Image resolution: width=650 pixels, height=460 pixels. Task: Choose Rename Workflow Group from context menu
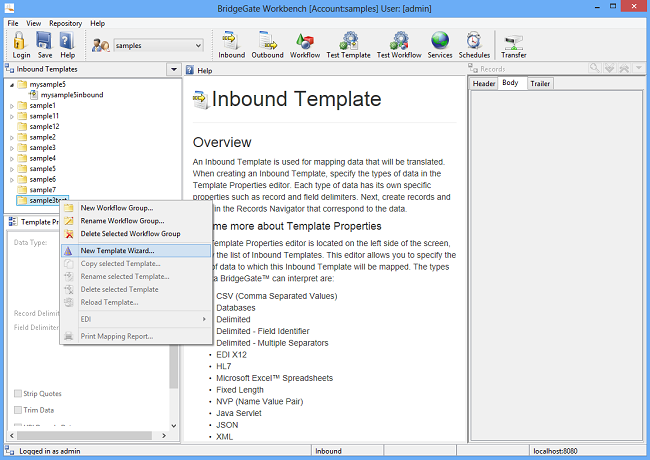[136, 221]
